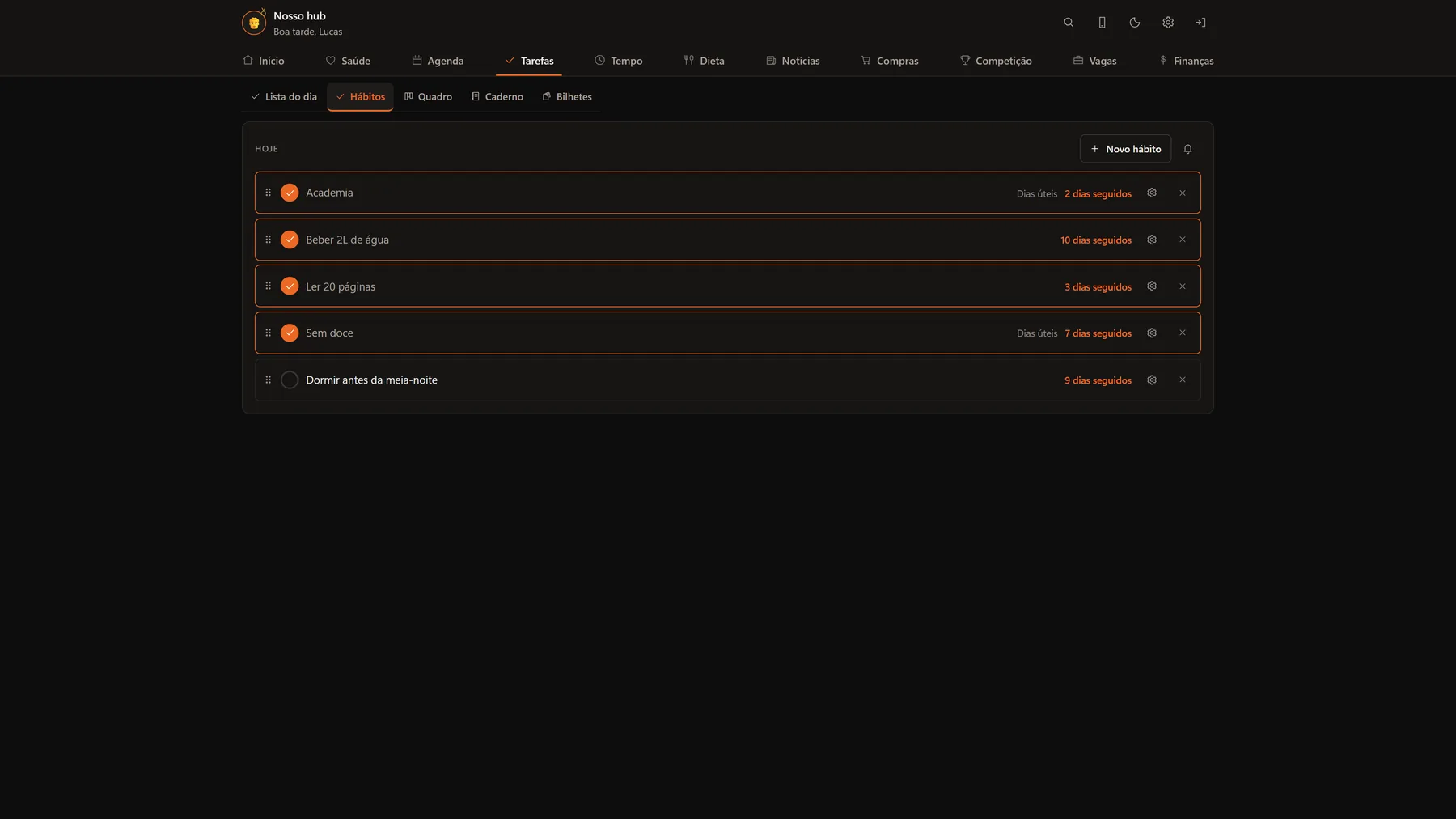Open the habit notifications bell icon
This screenshot has width=1456, height=819.
1187,149
